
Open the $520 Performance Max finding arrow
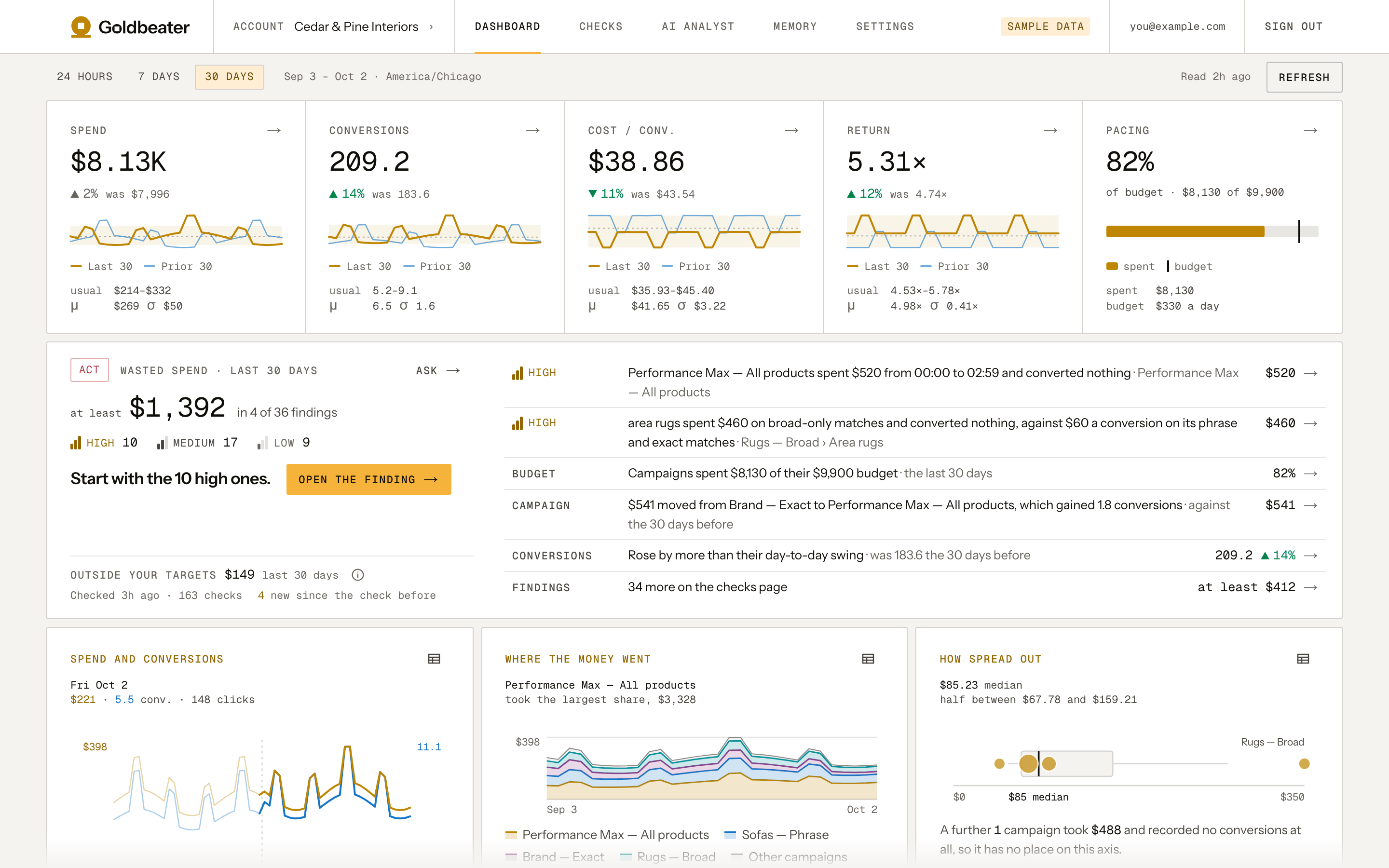[1310, 373]
